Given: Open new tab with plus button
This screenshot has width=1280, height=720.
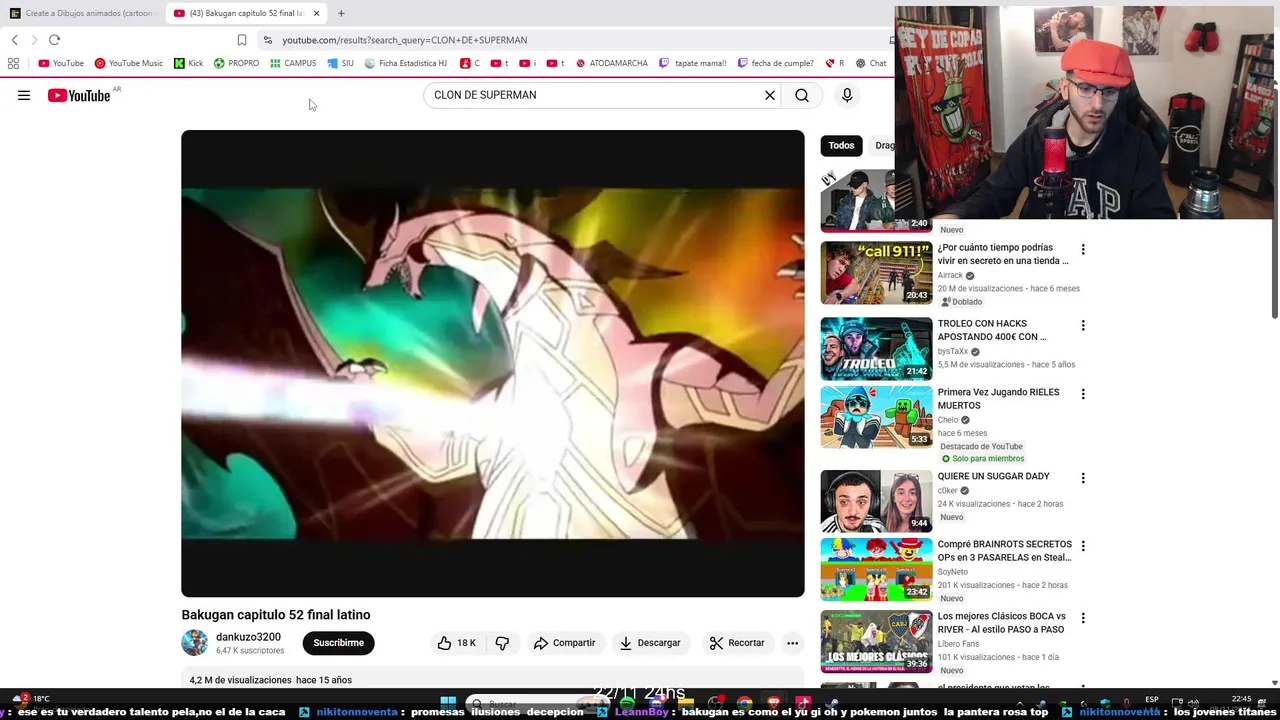Looking at the screenshot, I should click(x=341, y=13).
